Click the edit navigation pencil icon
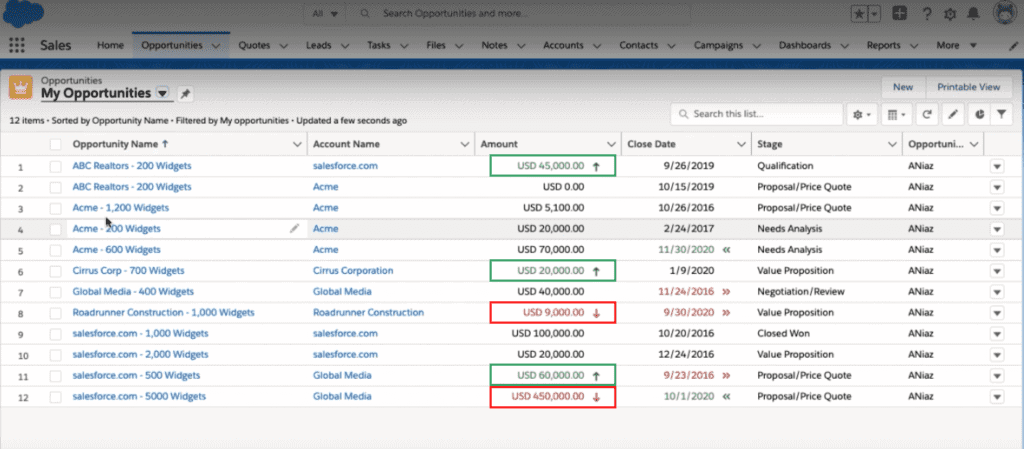Screen dimensions: 1024x449 (x=1013, y=46)
